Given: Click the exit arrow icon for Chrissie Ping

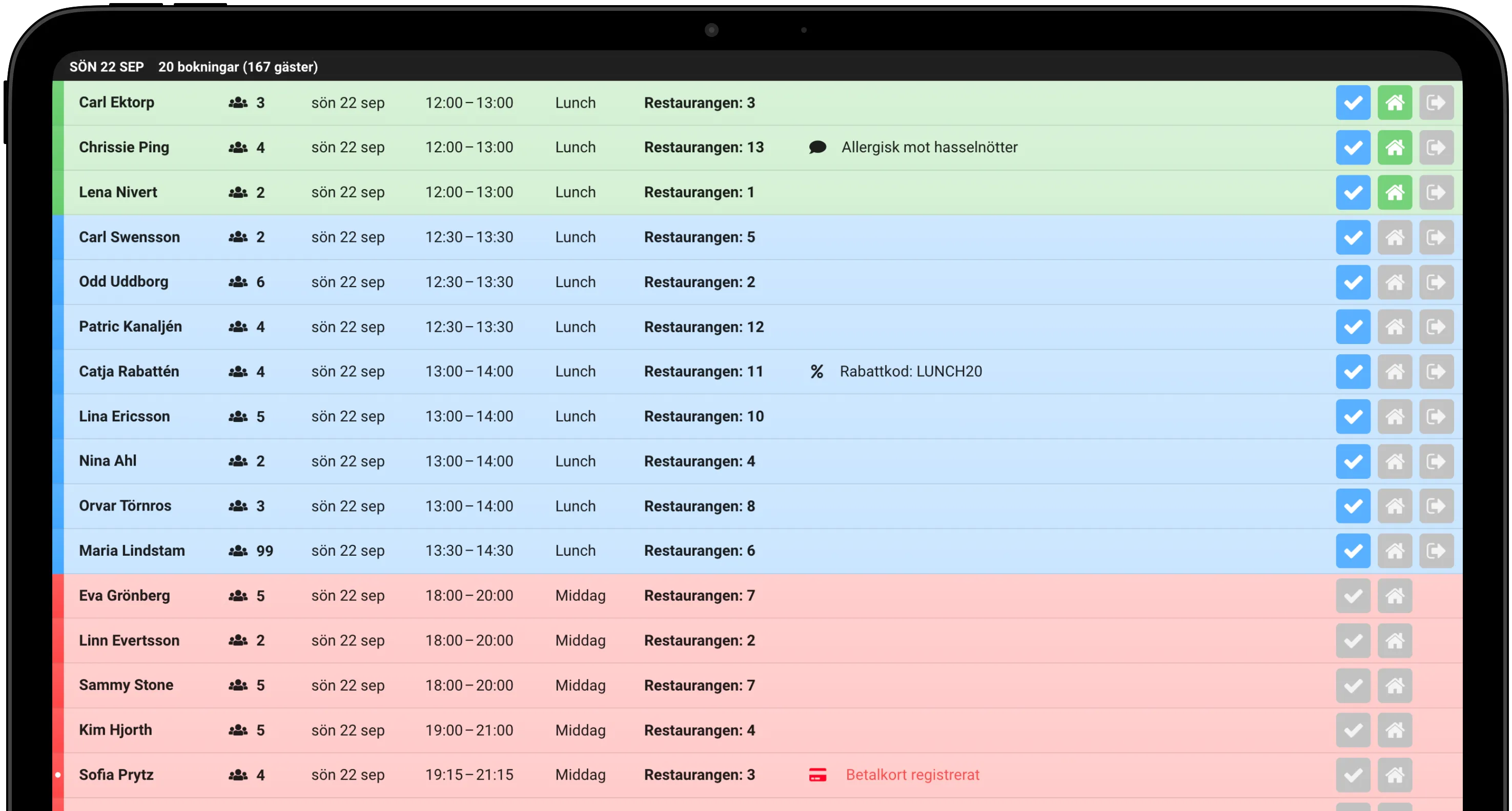Looking at the screenshot, I should coord(1436,148).
